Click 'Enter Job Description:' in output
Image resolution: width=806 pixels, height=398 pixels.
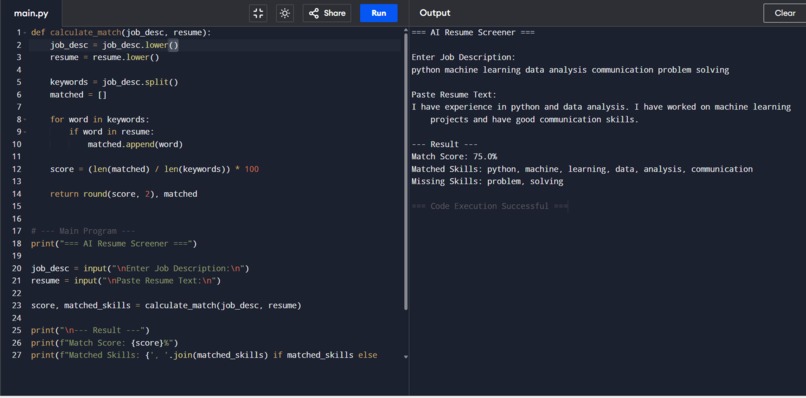463,58
